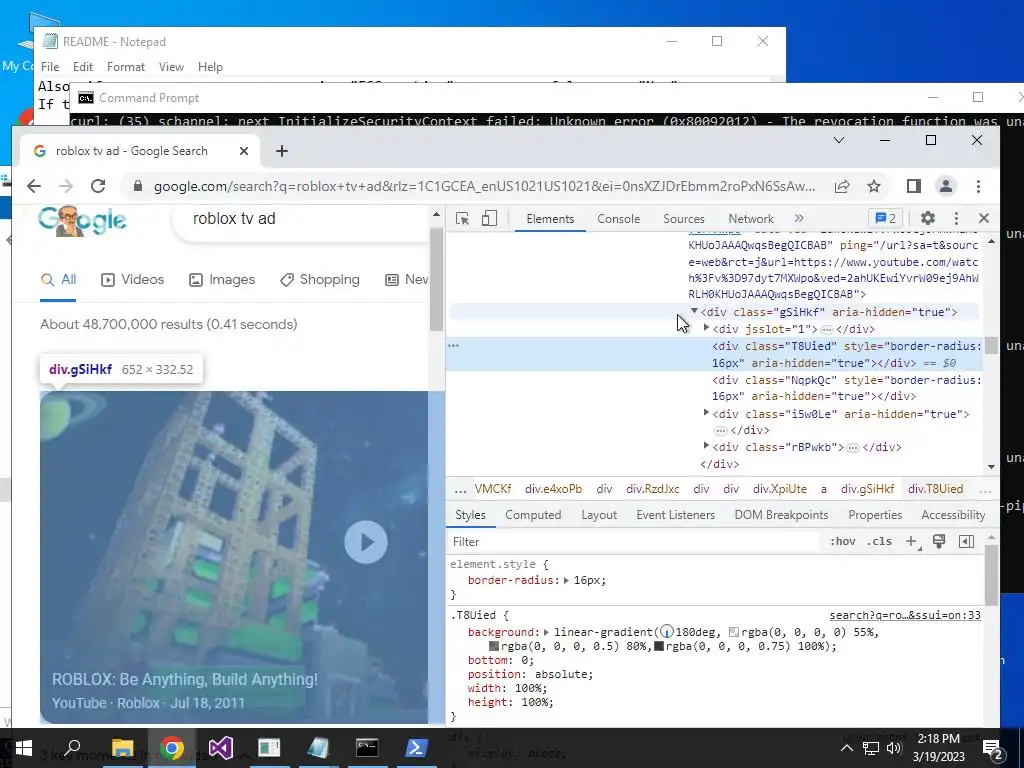The width and height of the screenshot is (1024, 768).
Task: Open the 180deg angle picker icon
Action: click(667, 632)
